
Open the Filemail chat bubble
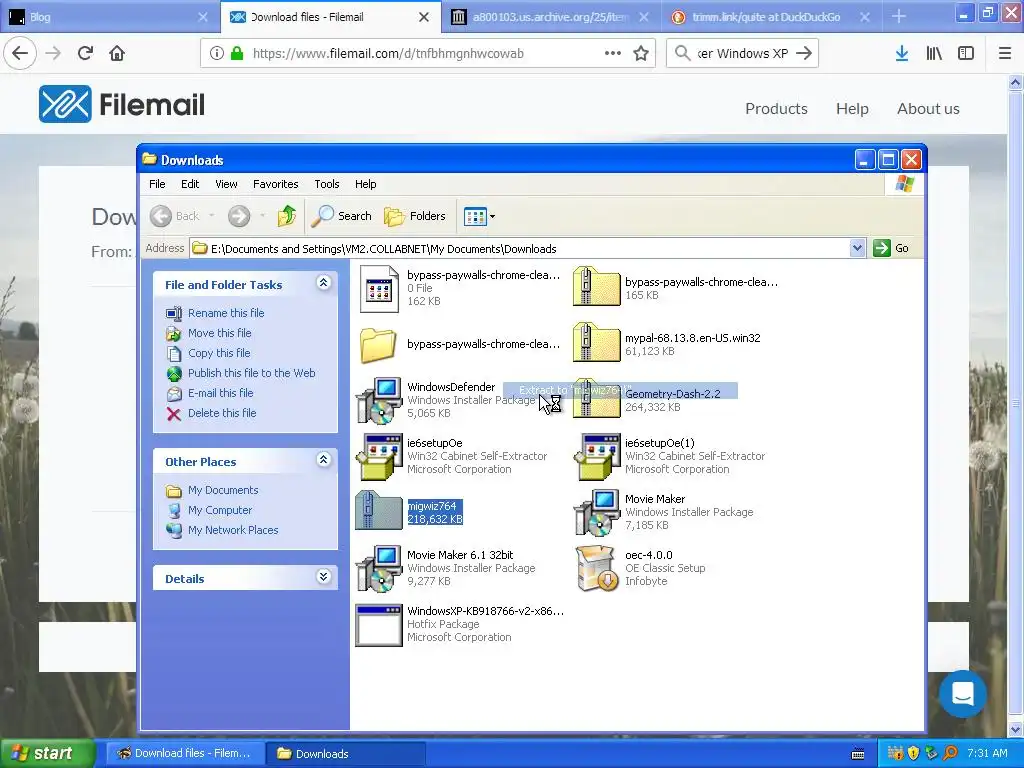[x=963, y=694]
